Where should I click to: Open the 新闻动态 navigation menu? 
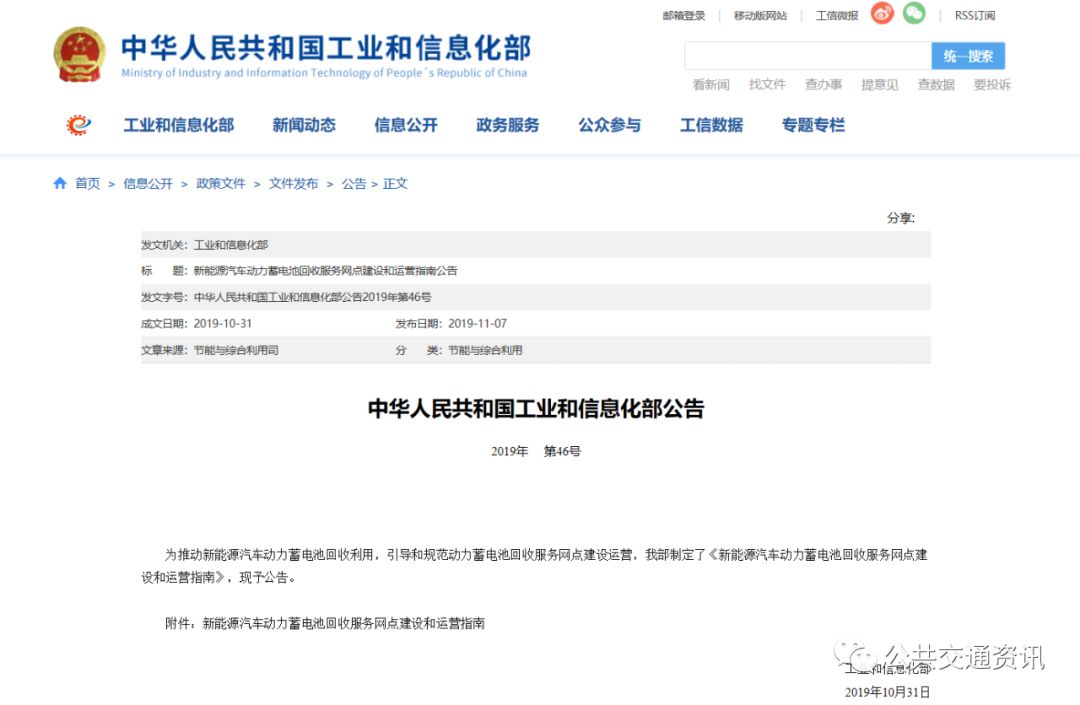tap(304, 125)
